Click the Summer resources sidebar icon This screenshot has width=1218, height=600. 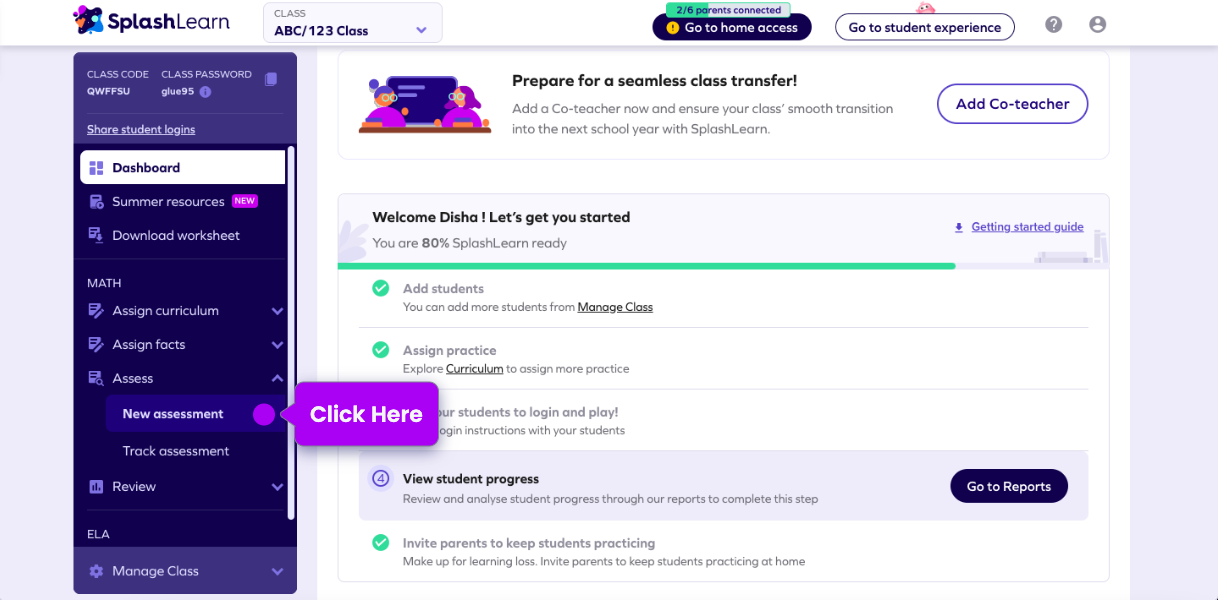click(96, 202)
